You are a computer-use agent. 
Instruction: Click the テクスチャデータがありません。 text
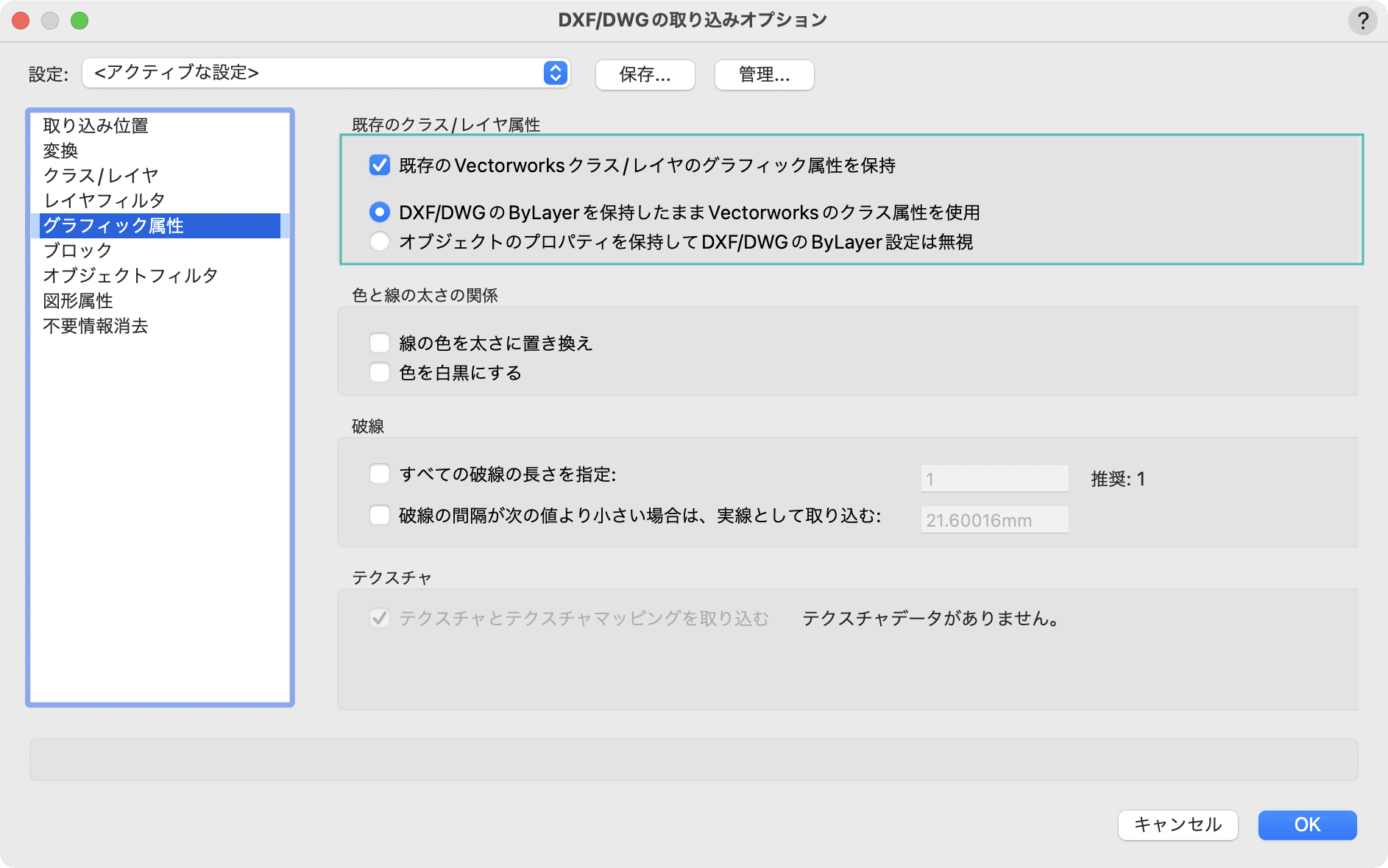pyautogui.click(x=931, y=618)
